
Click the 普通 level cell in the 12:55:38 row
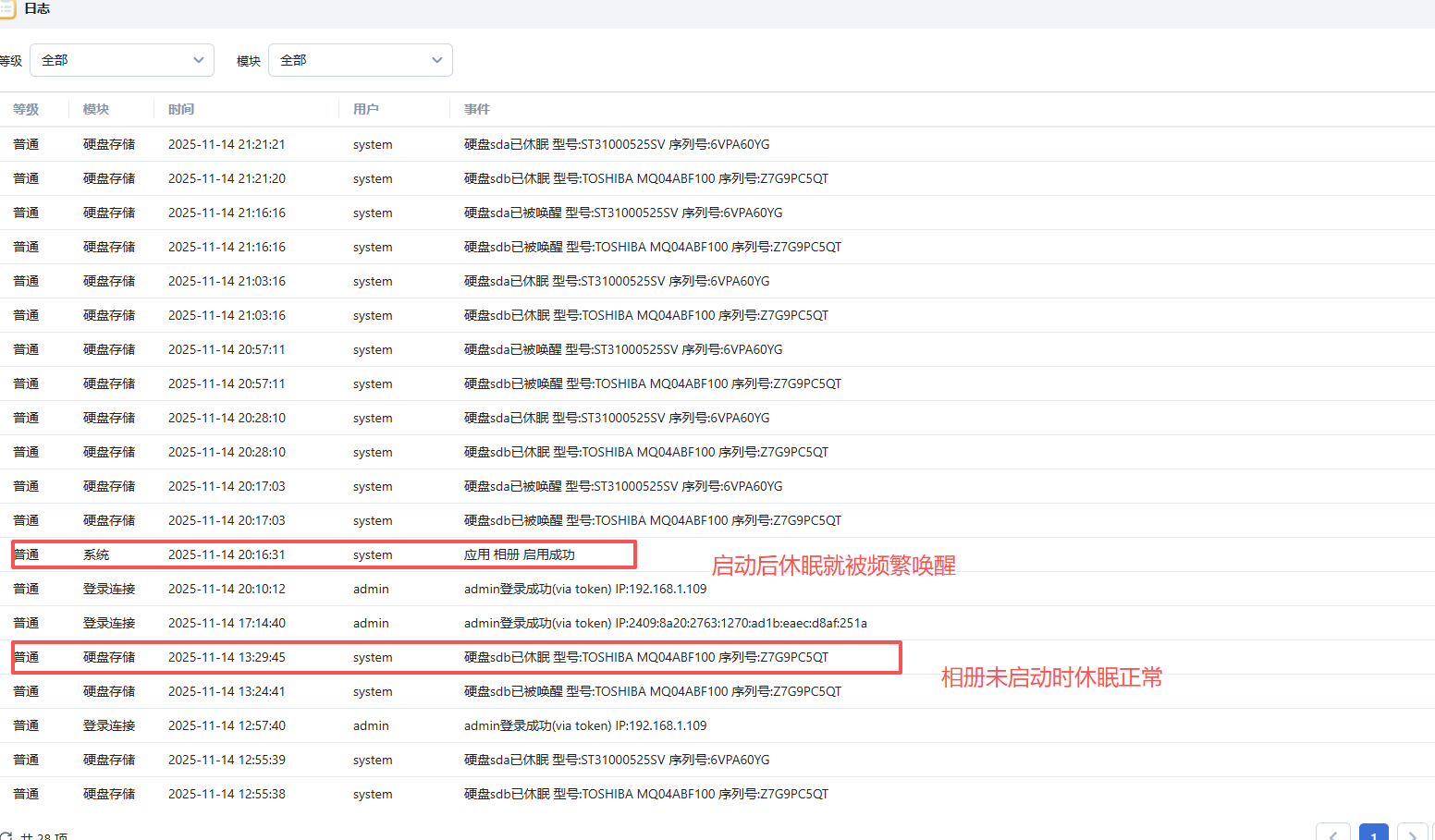[26, 794]
